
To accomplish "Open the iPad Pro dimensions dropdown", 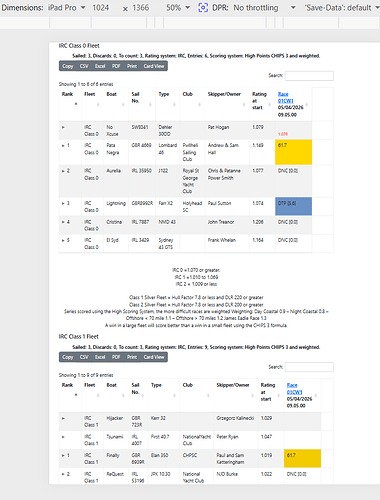I will point(66,7).
